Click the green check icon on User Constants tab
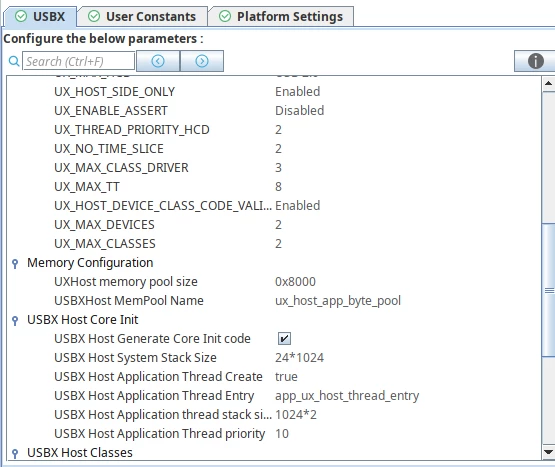This screenshot has width=555, height=467. (x=94, y=16)
